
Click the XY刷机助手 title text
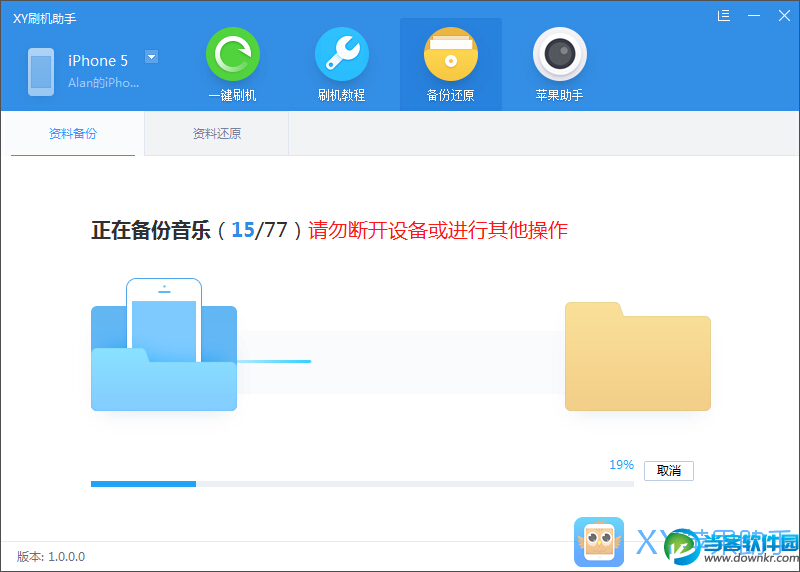click(x=44, y=19)
